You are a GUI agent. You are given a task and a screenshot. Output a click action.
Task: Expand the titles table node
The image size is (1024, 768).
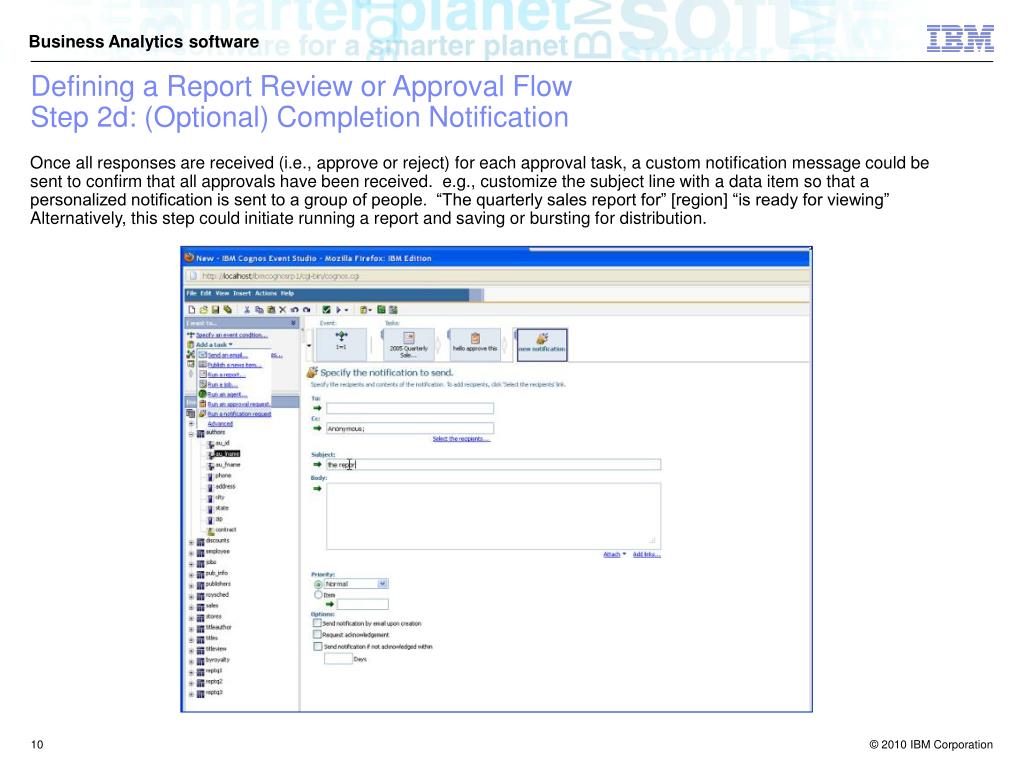[x=191, y=640]
